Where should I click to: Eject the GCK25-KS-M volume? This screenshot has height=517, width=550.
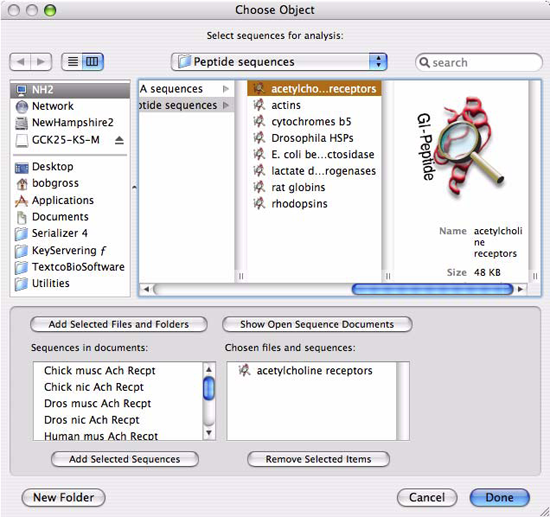point(119,140)
